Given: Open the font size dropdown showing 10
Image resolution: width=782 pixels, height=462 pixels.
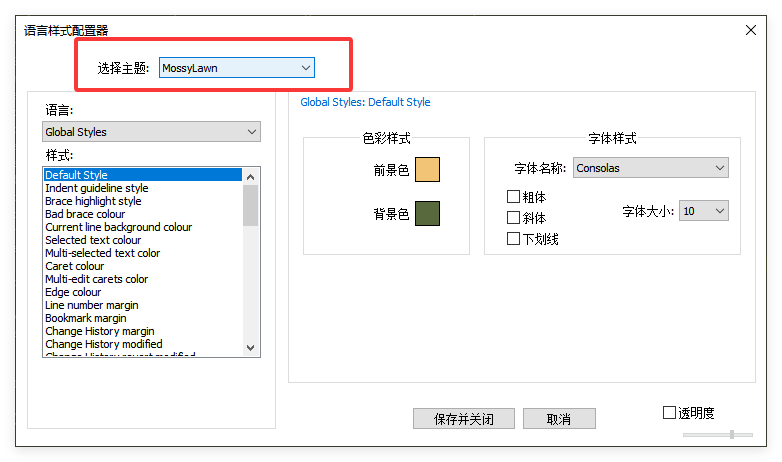Looking at the screenshot, I should click(703, 211).
